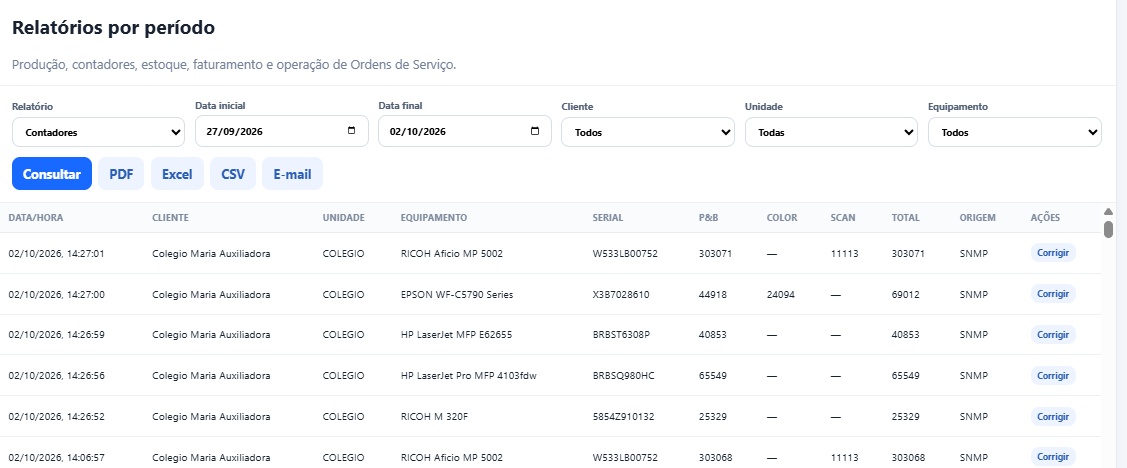Export the report as PDF
1127x468 pixels.
[x=121, y=174]
